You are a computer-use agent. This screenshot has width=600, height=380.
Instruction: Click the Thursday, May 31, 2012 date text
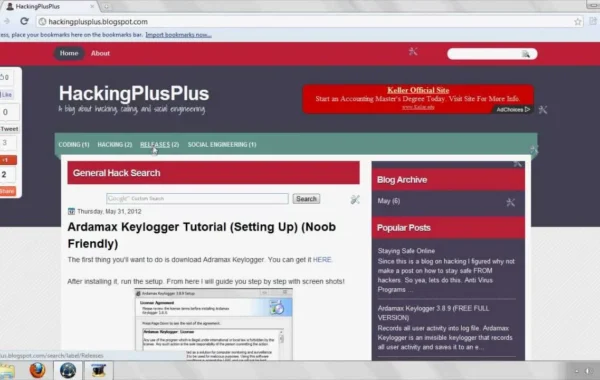tap(109, 211)
